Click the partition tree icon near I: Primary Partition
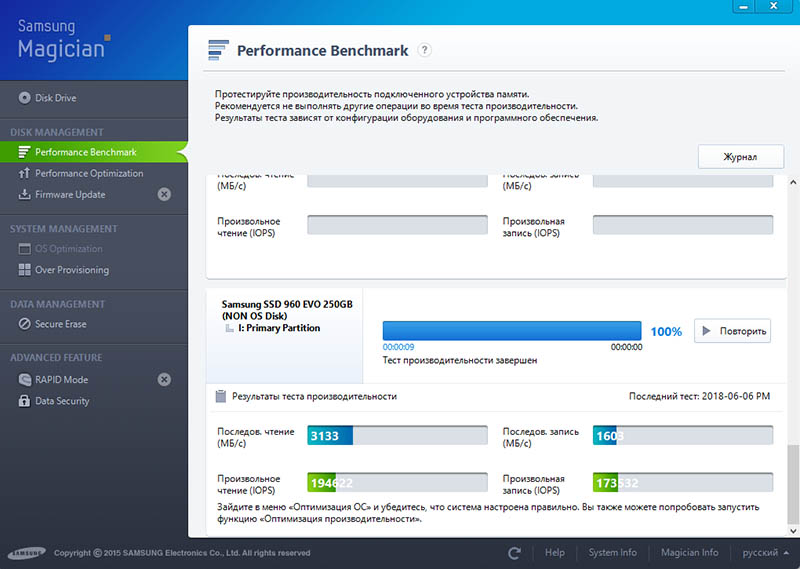Image resolution: width=800 pixels, height=569 pixels. pos(230,328)
